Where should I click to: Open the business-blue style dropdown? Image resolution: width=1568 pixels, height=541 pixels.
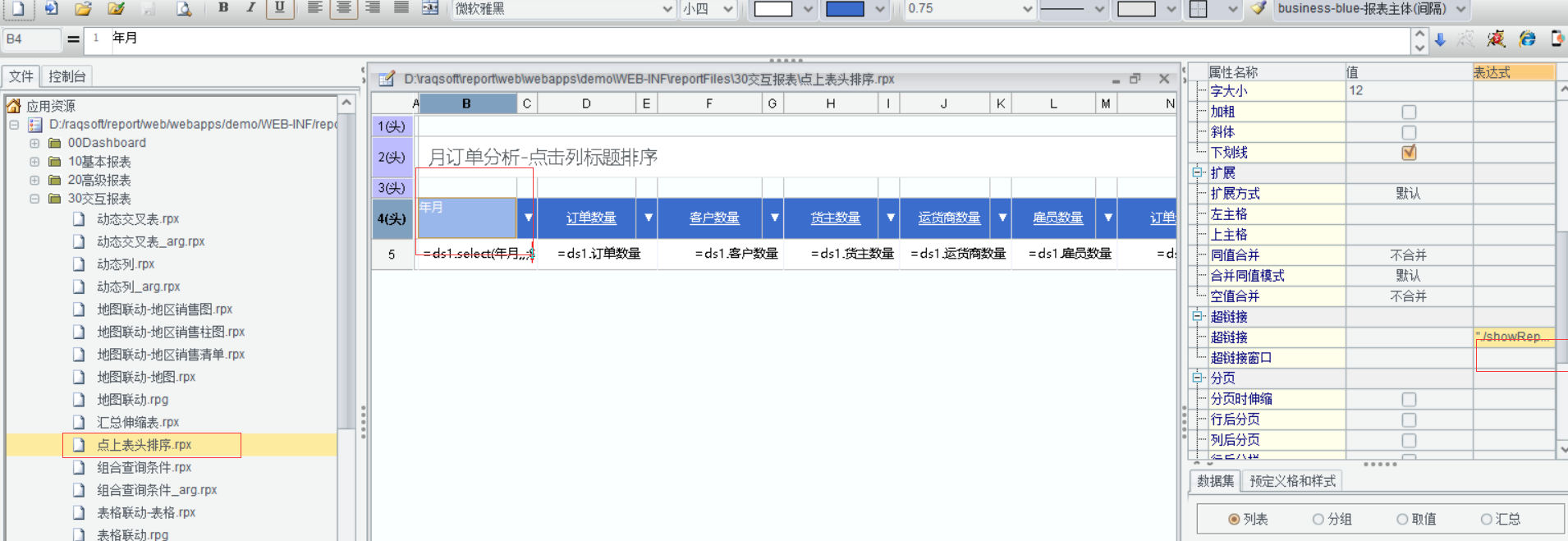pyautogui.click(x=1461, y=9)
